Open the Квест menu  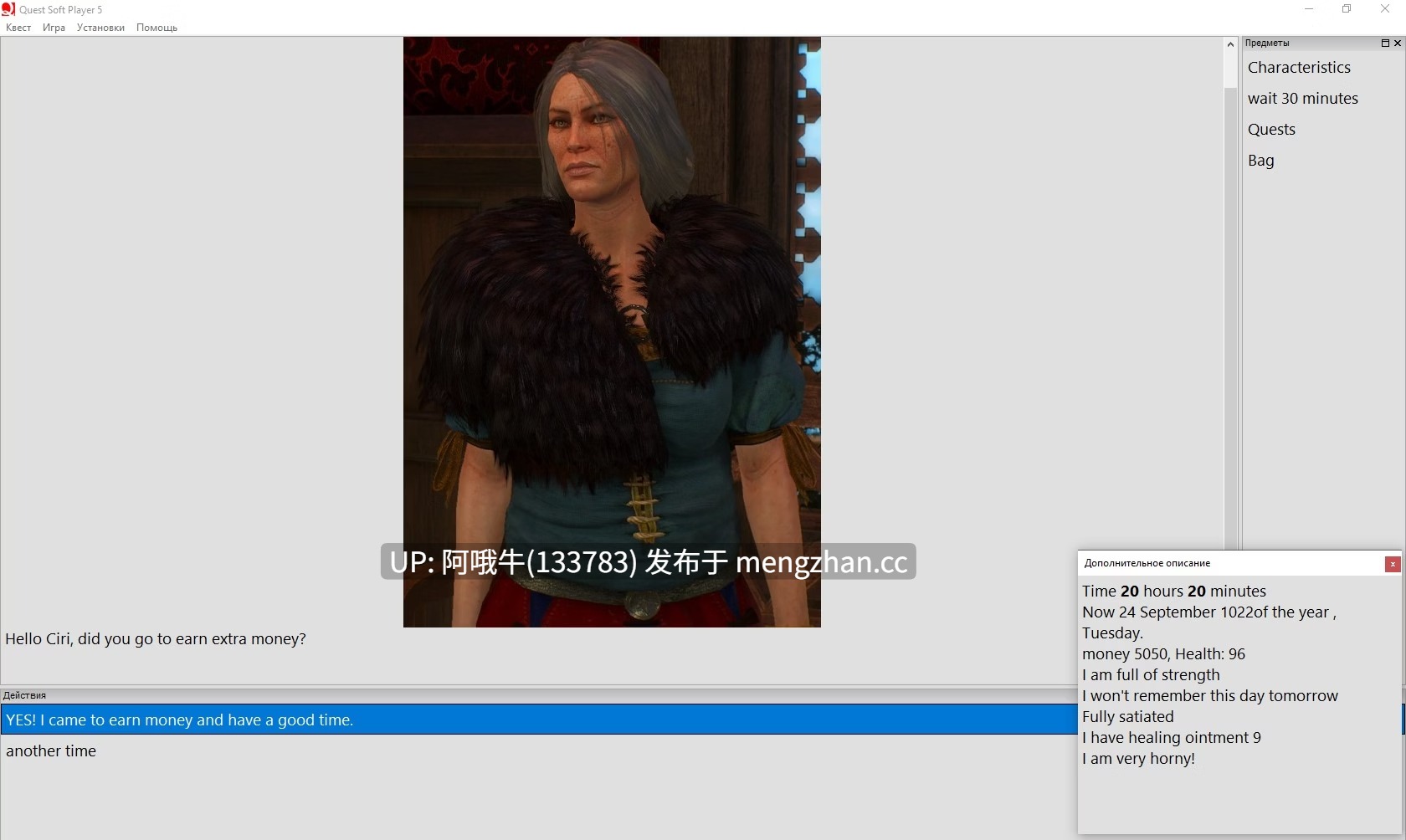[x=18, y=28]
